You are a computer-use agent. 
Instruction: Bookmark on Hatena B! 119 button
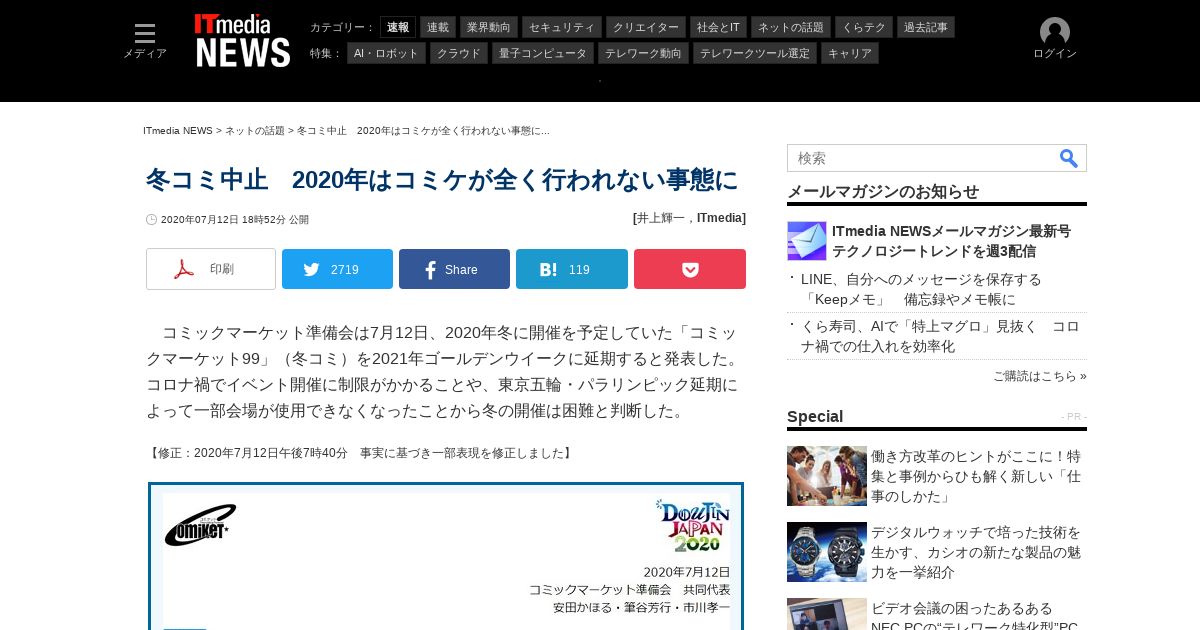(572, 269)
